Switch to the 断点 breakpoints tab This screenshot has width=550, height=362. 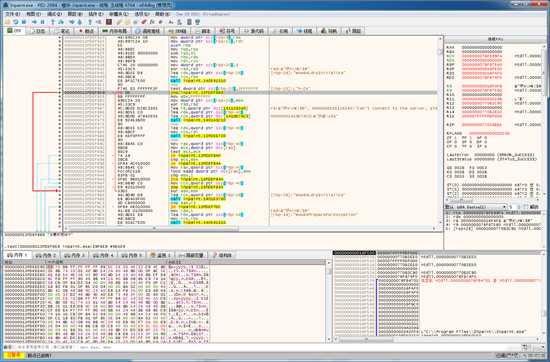click(x=87, y=31)
